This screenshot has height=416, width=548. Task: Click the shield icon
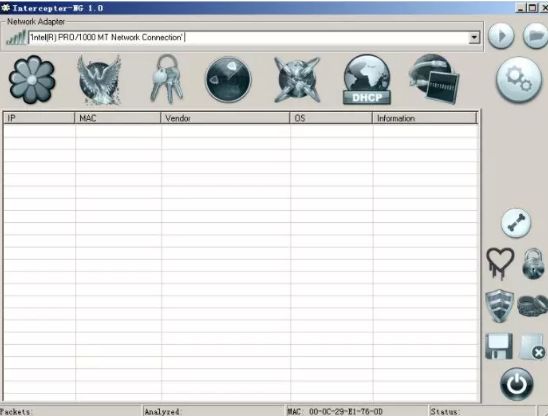point(500,306)
